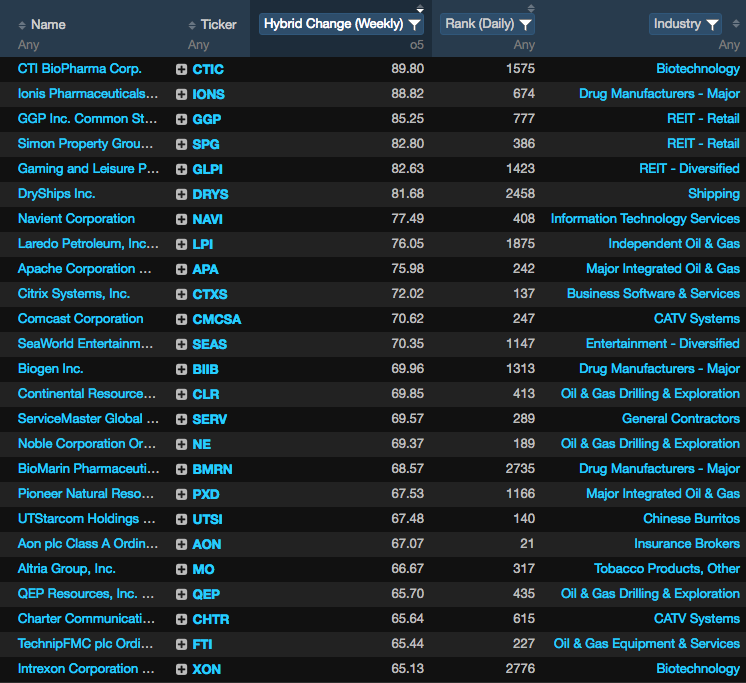Click Tobacco Products, Other industry link
This screenshot has width=746, height=683.
coord(667,568)
